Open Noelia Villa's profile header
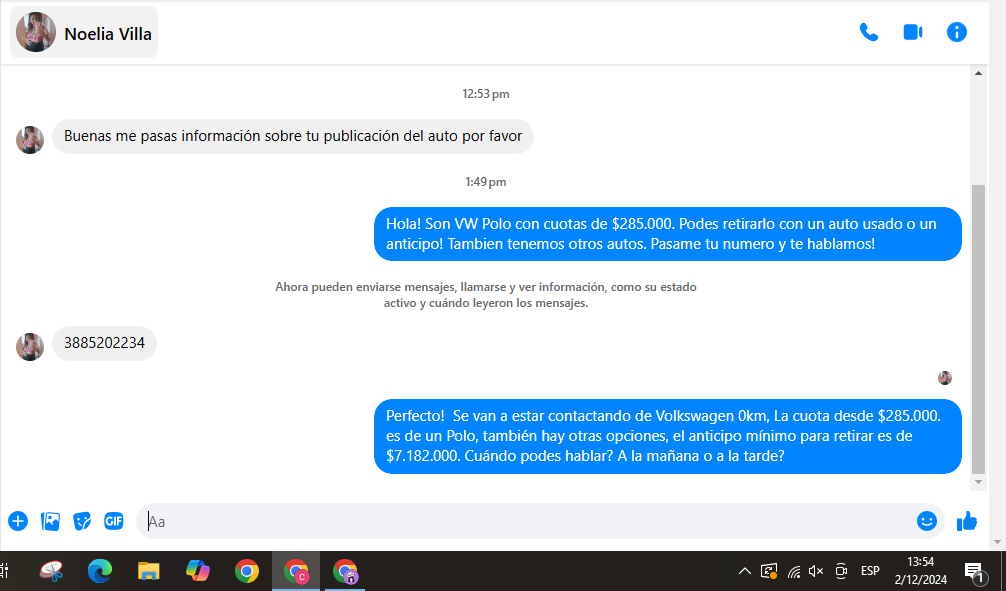Viewport: 1006px width, 591px height. click(x=85, y=33)
